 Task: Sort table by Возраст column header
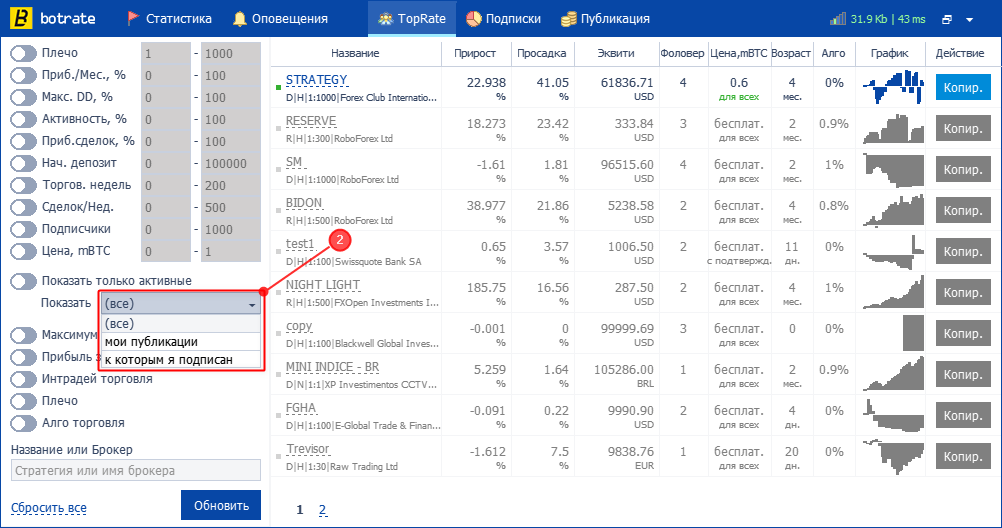791,53
